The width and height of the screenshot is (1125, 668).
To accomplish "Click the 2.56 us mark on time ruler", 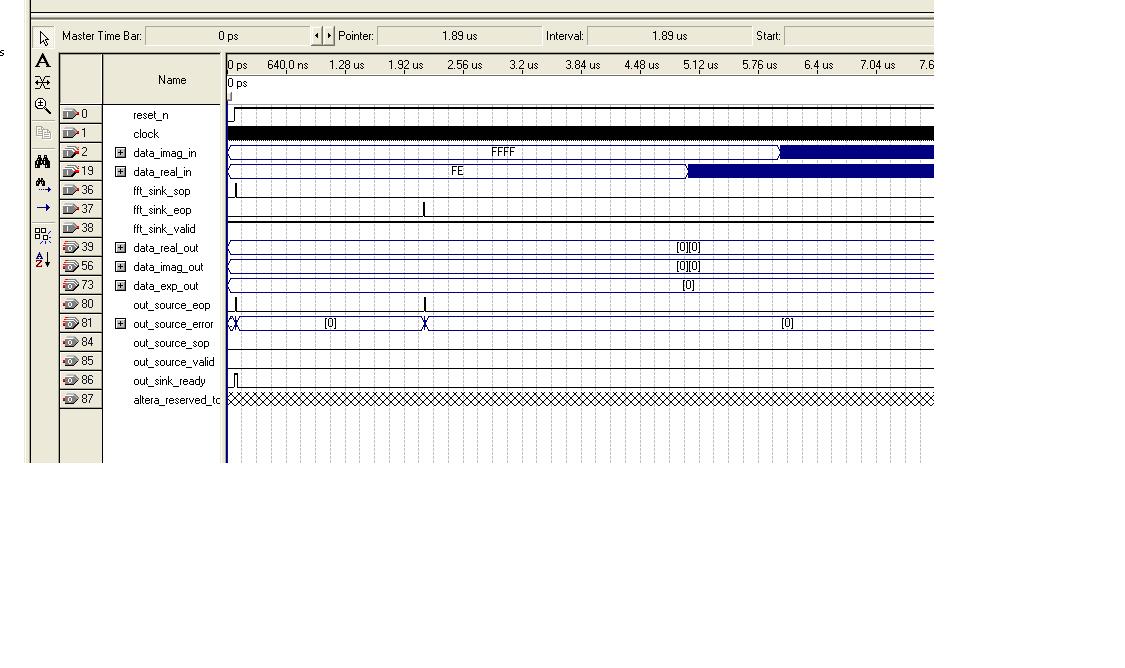I will pyautogui.click(x=464, y=65).
